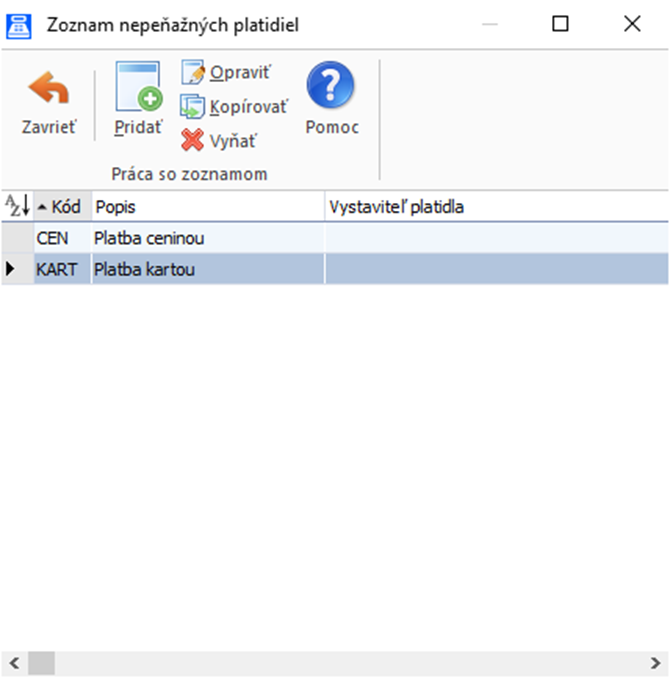Click the app icon in title bar

[x=21, y=24]
